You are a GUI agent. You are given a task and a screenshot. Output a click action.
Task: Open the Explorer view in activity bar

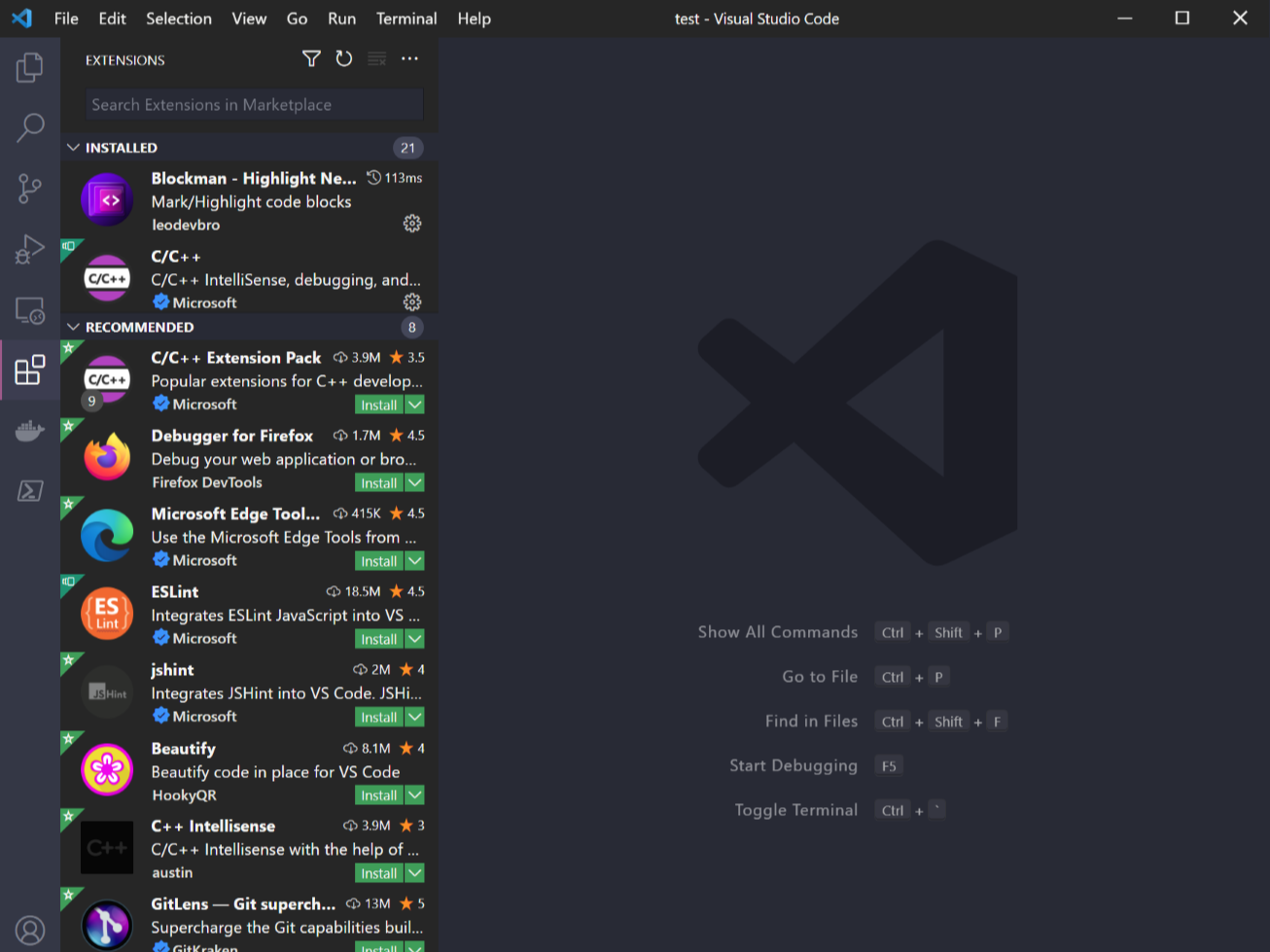pos(30,67)
